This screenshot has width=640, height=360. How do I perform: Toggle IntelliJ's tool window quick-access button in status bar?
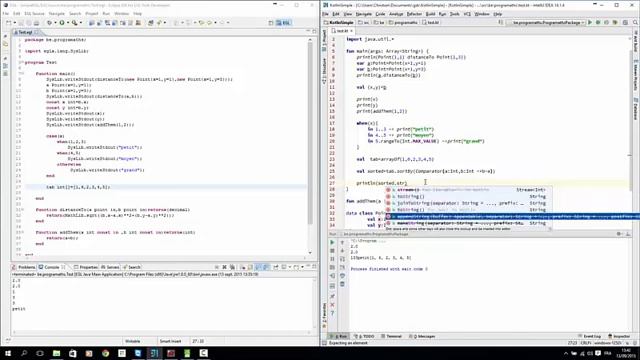(x=324, y=343)
